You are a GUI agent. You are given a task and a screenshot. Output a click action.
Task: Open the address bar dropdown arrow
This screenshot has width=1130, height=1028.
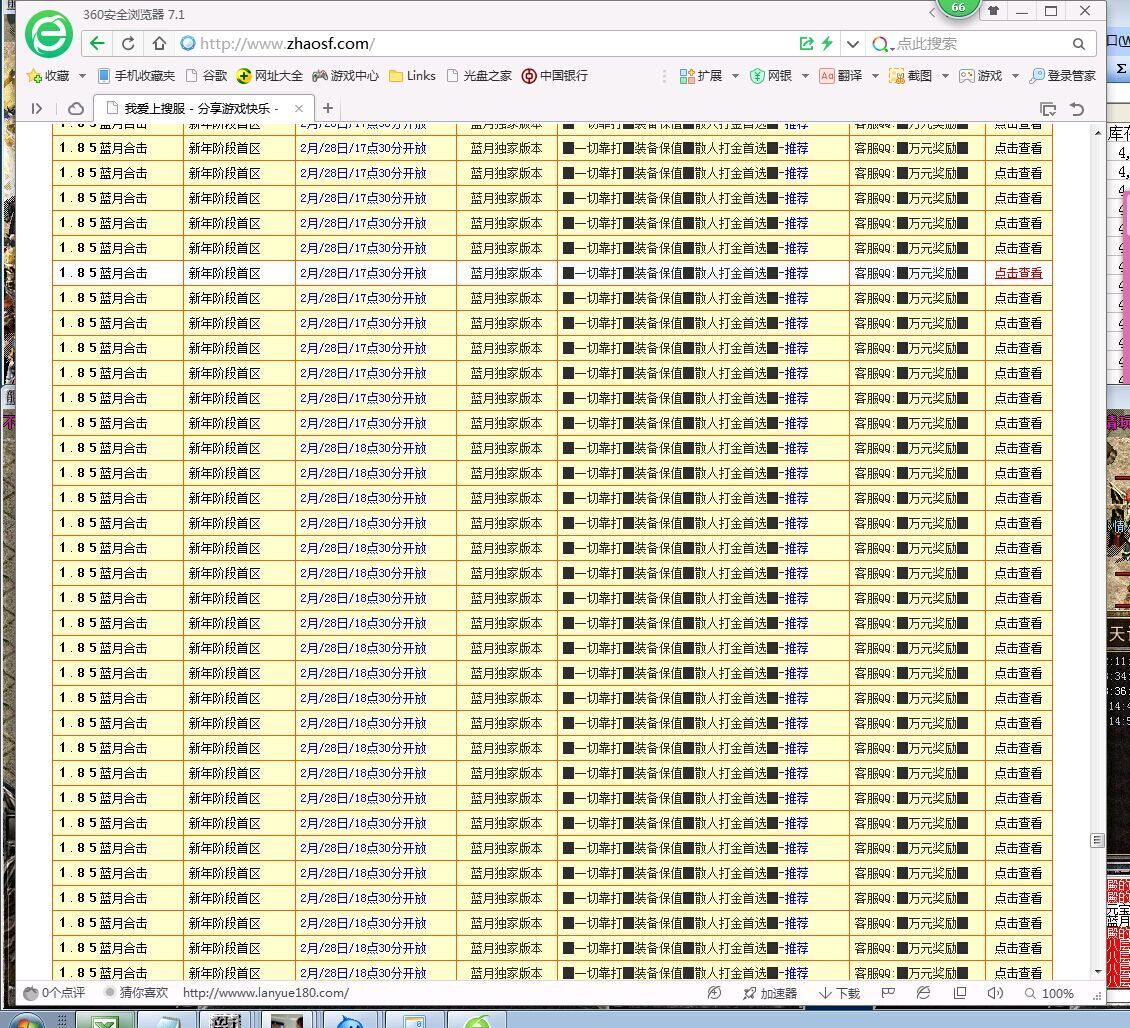852,44
